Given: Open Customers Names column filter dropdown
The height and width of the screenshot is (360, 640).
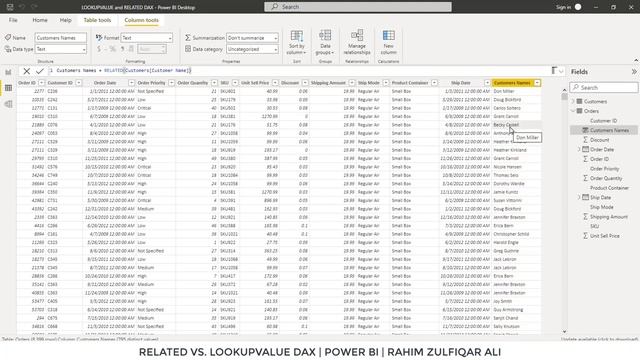Looking at the screenshot, I should click(x=537, y=83).
